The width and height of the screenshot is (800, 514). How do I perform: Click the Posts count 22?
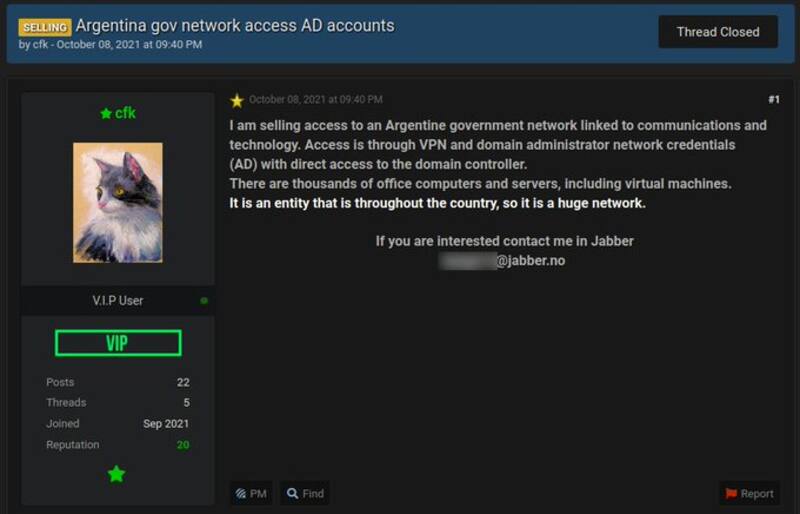point(183,382)
